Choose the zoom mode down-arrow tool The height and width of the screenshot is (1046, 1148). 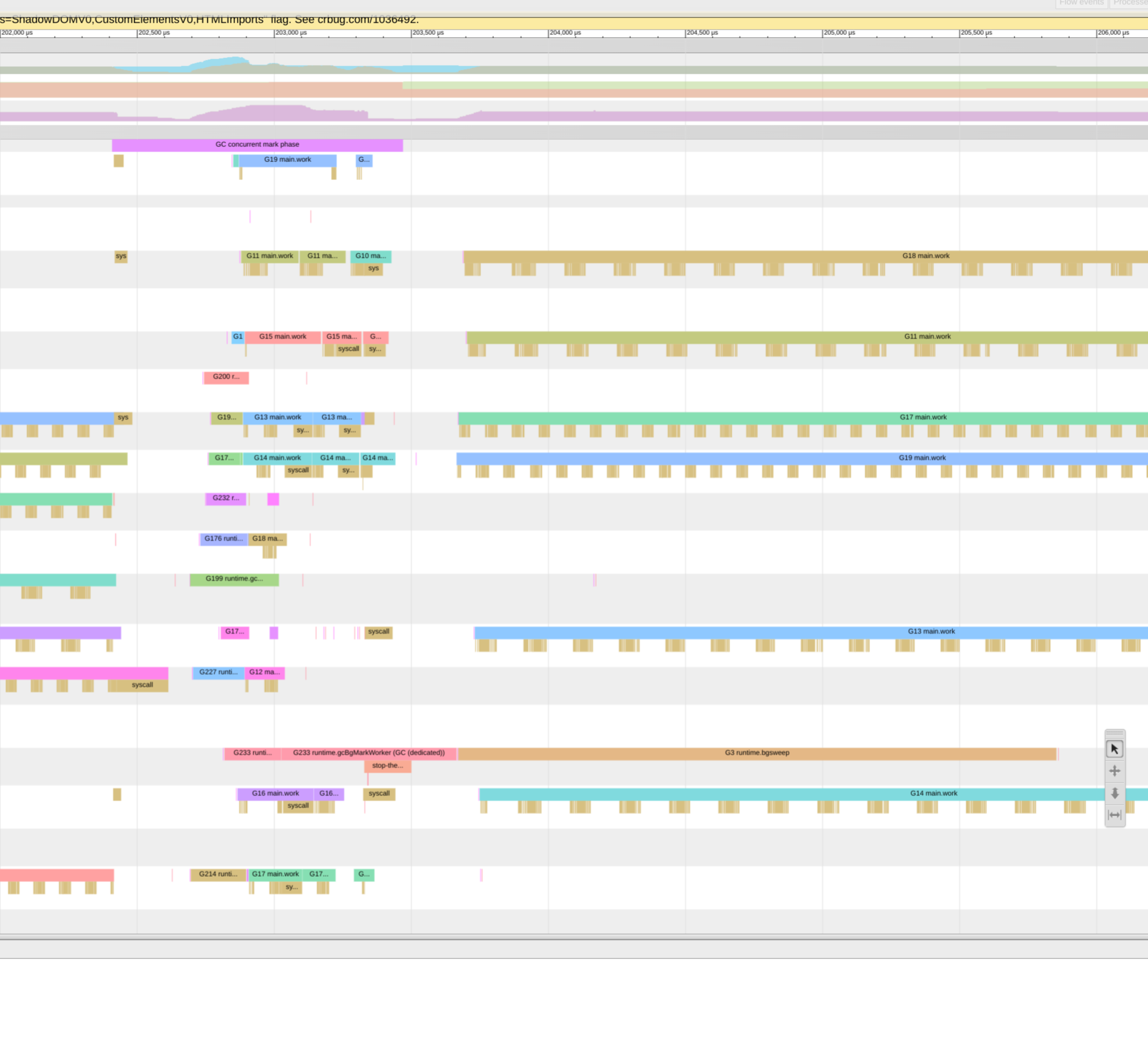1114,793
